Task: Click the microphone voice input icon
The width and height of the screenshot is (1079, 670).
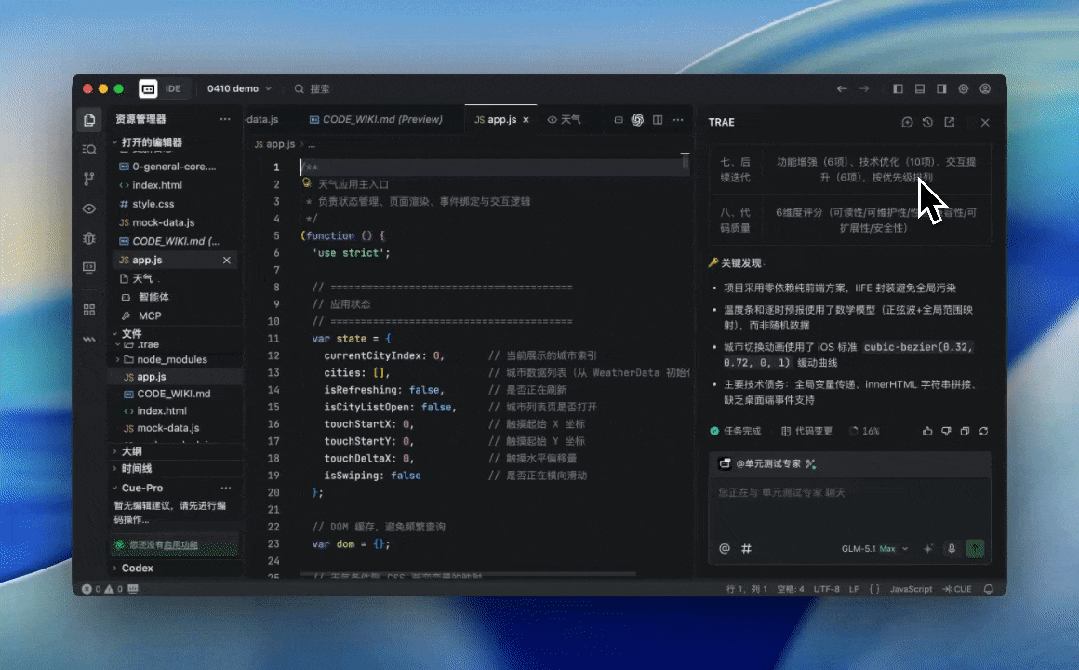Action: click(952, 548)
